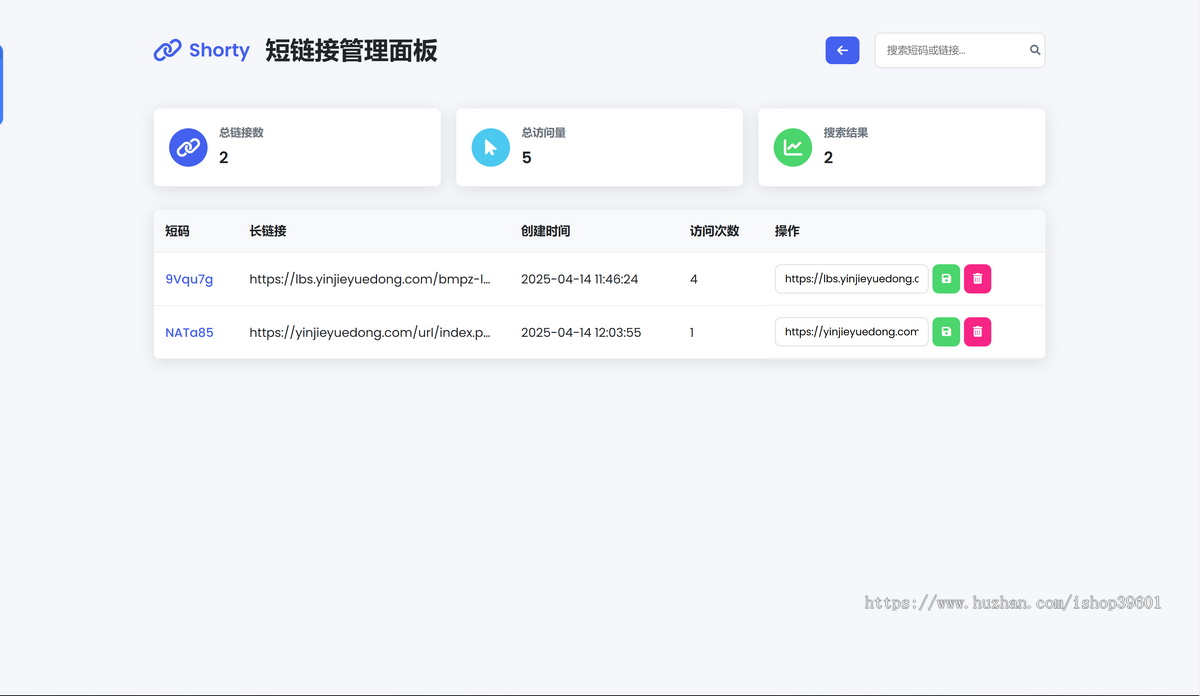Click visit count 1 in the NATa85 row

(x=692, y=332)
